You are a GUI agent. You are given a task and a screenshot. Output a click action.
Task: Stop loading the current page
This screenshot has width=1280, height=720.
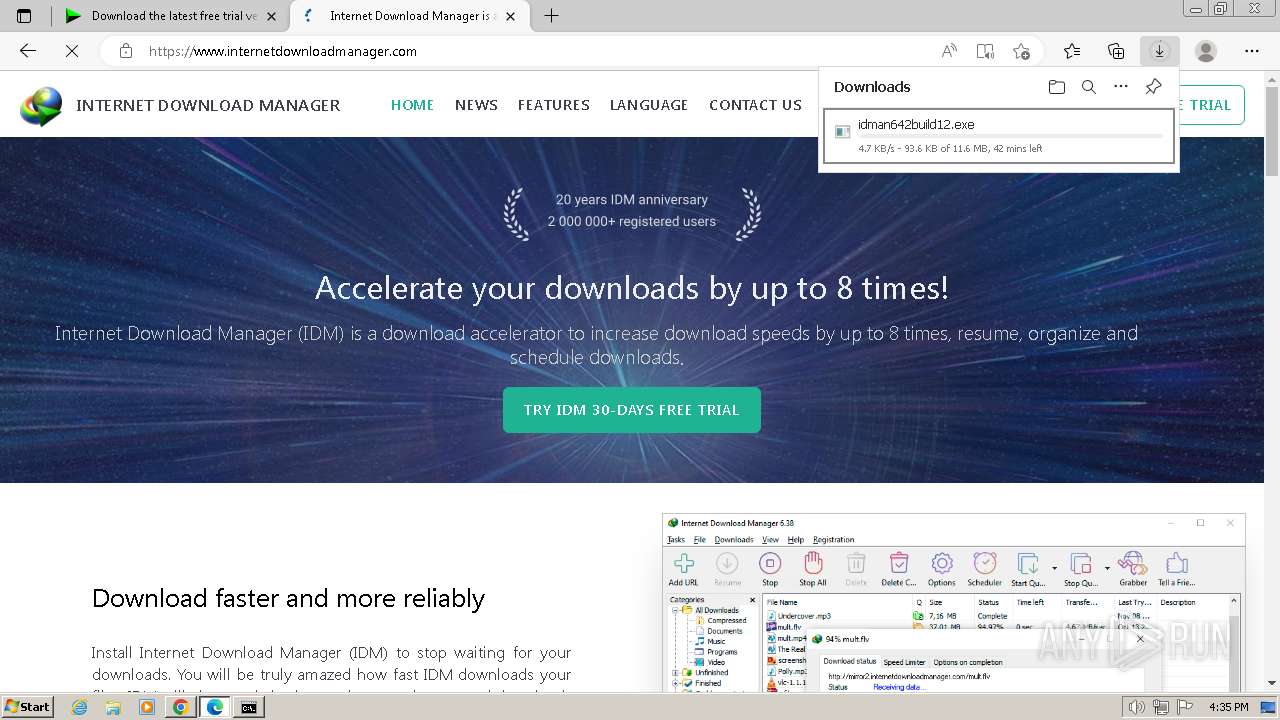click(x=72, y=51)
